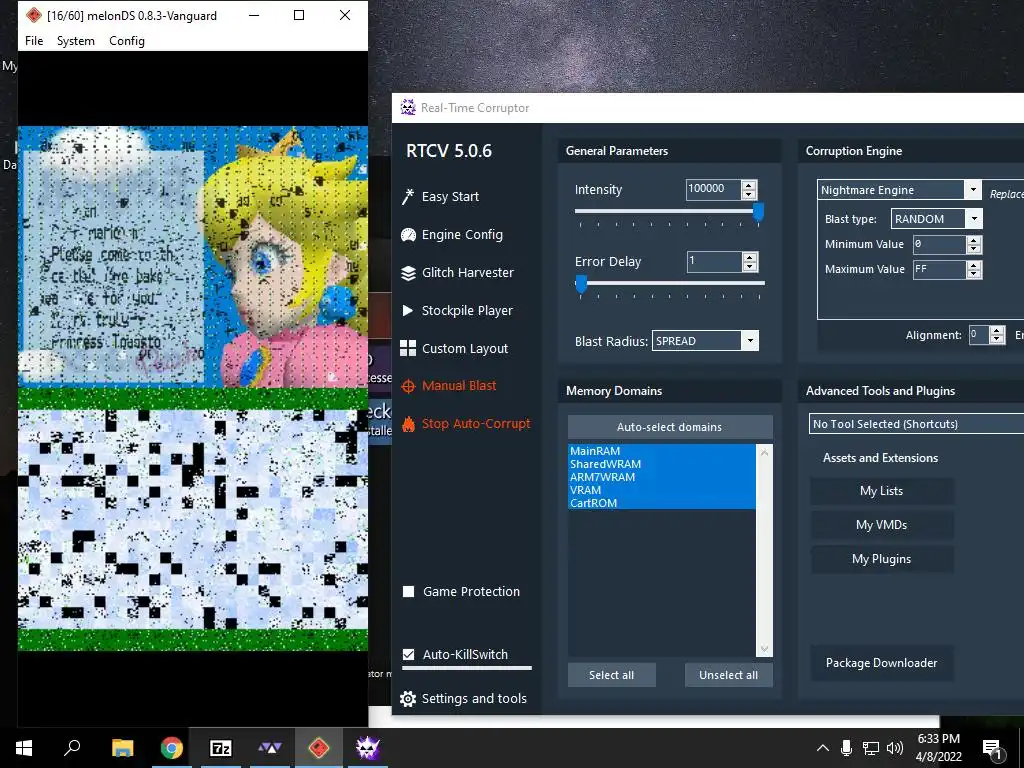Go to Easy Start section
Image resolution: width=1024 pixels, height=768 pixels.
pyautogui.click(x=451, y=197)
